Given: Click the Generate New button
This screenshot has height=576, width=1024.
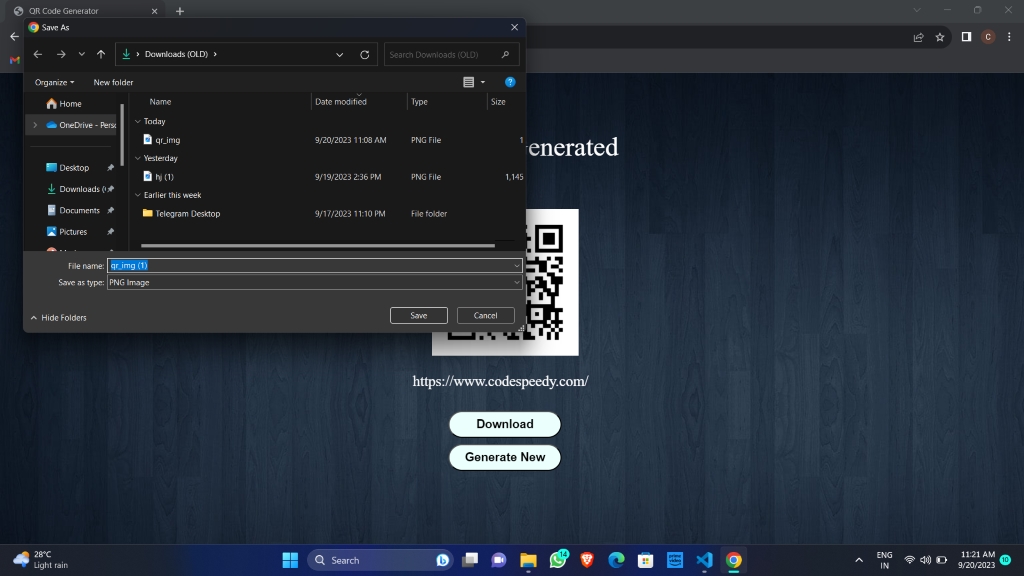Looking at the screenshot, I should pyautogui.click(x=505, y=457).
